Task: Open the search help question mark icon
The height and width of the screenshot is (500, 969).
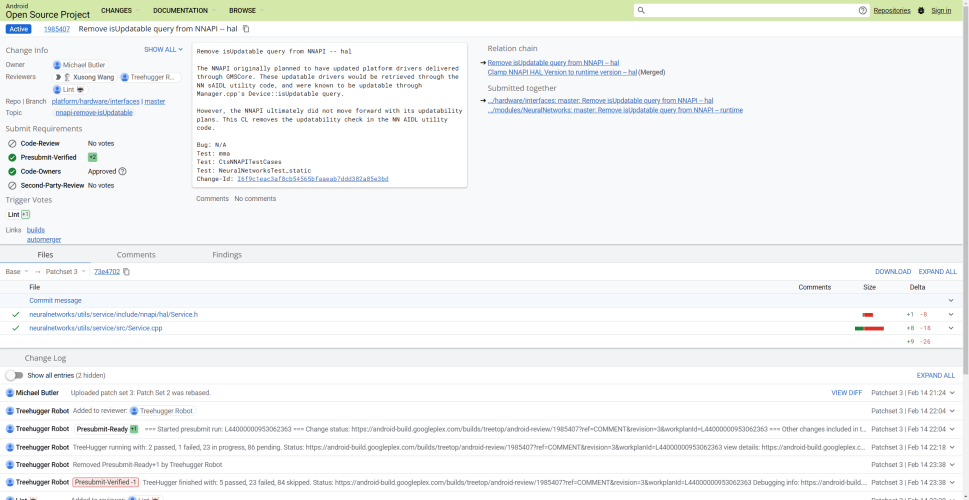Action: point(863,11)
